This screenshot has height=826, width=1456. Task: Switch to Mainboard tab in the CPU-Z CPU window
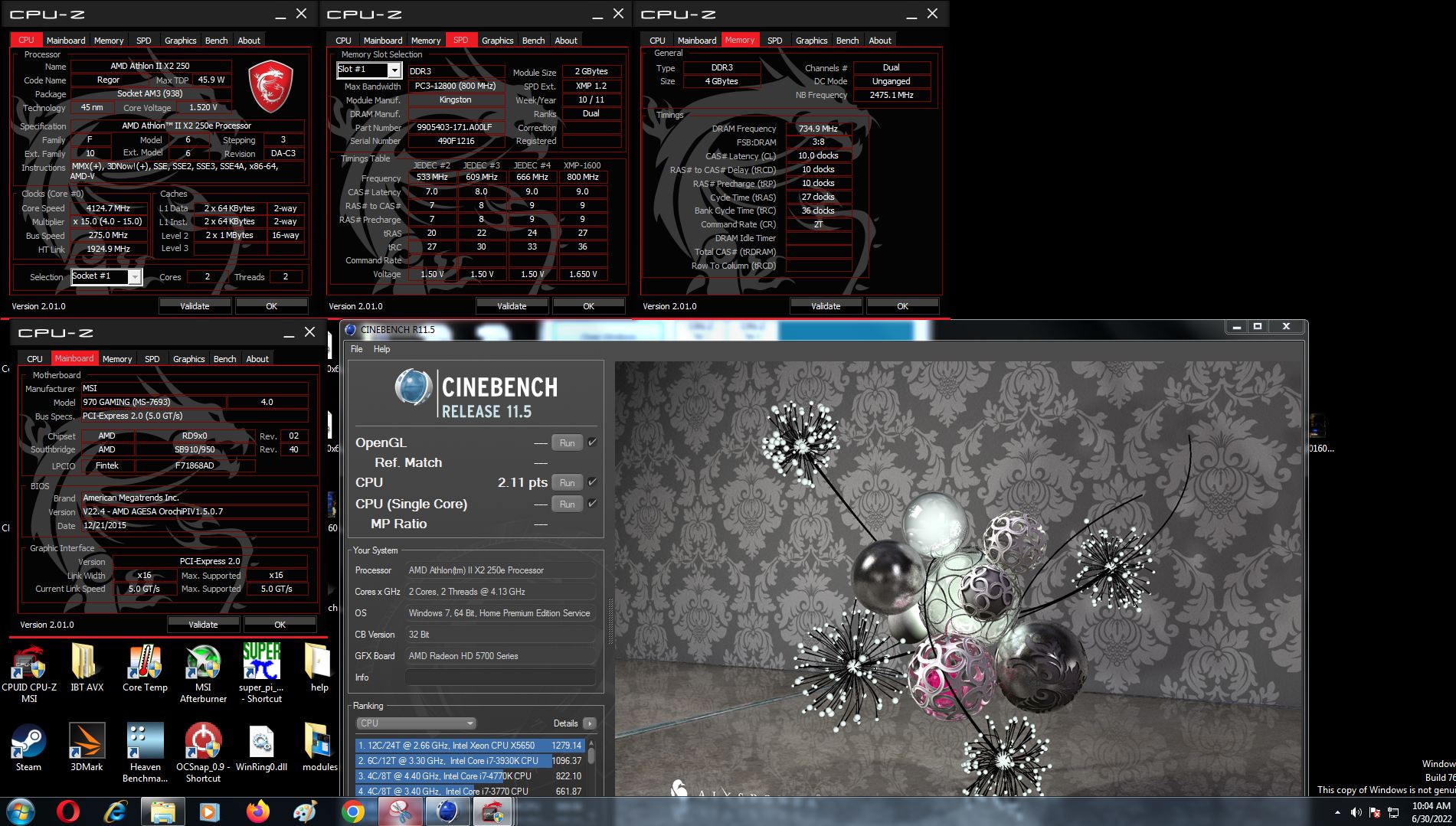66,41
